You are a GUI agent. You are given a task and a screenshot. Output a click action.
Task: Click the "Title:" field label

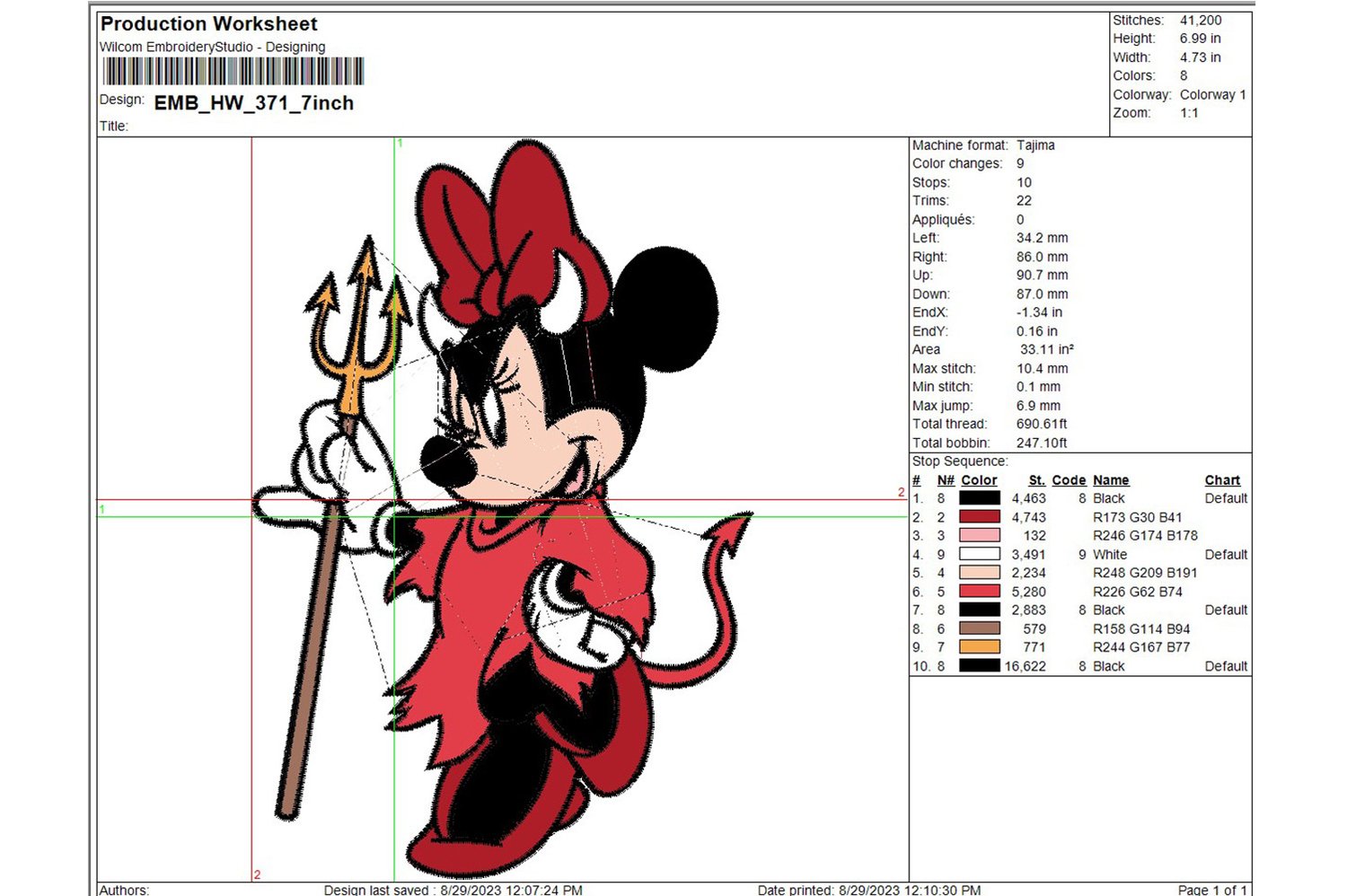pos(114,126)
